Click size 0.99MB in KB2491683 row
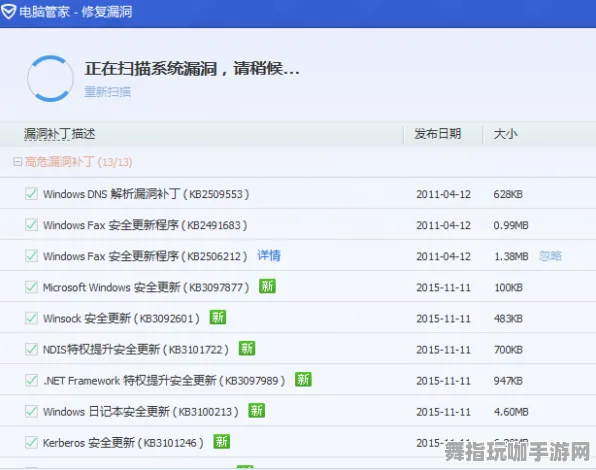This screenshot has width=596, height=470. 511,226
